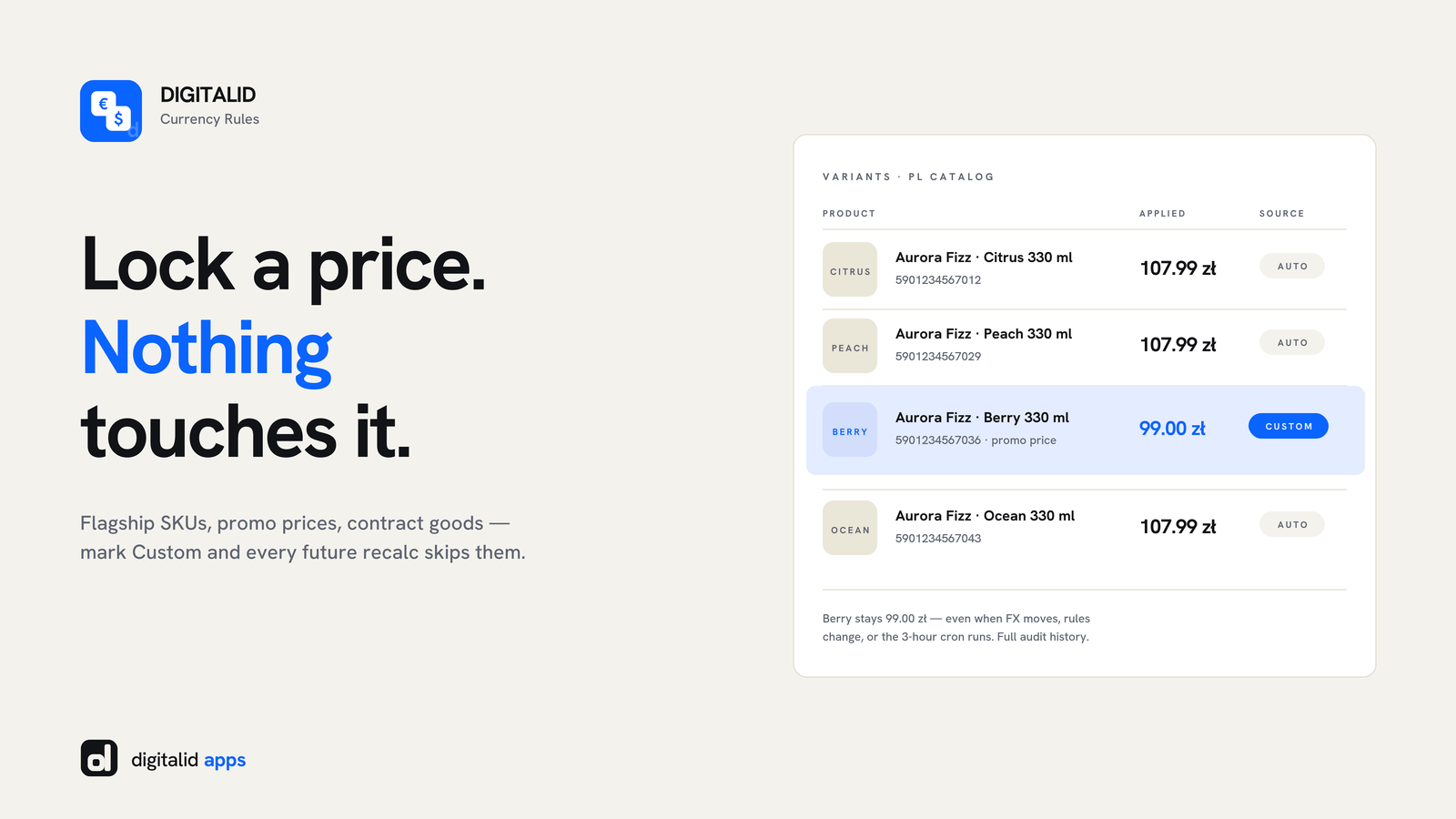The image size is (1456, 819).
Task: Click the black digitalid logo icon
Action: click(99, 758)
